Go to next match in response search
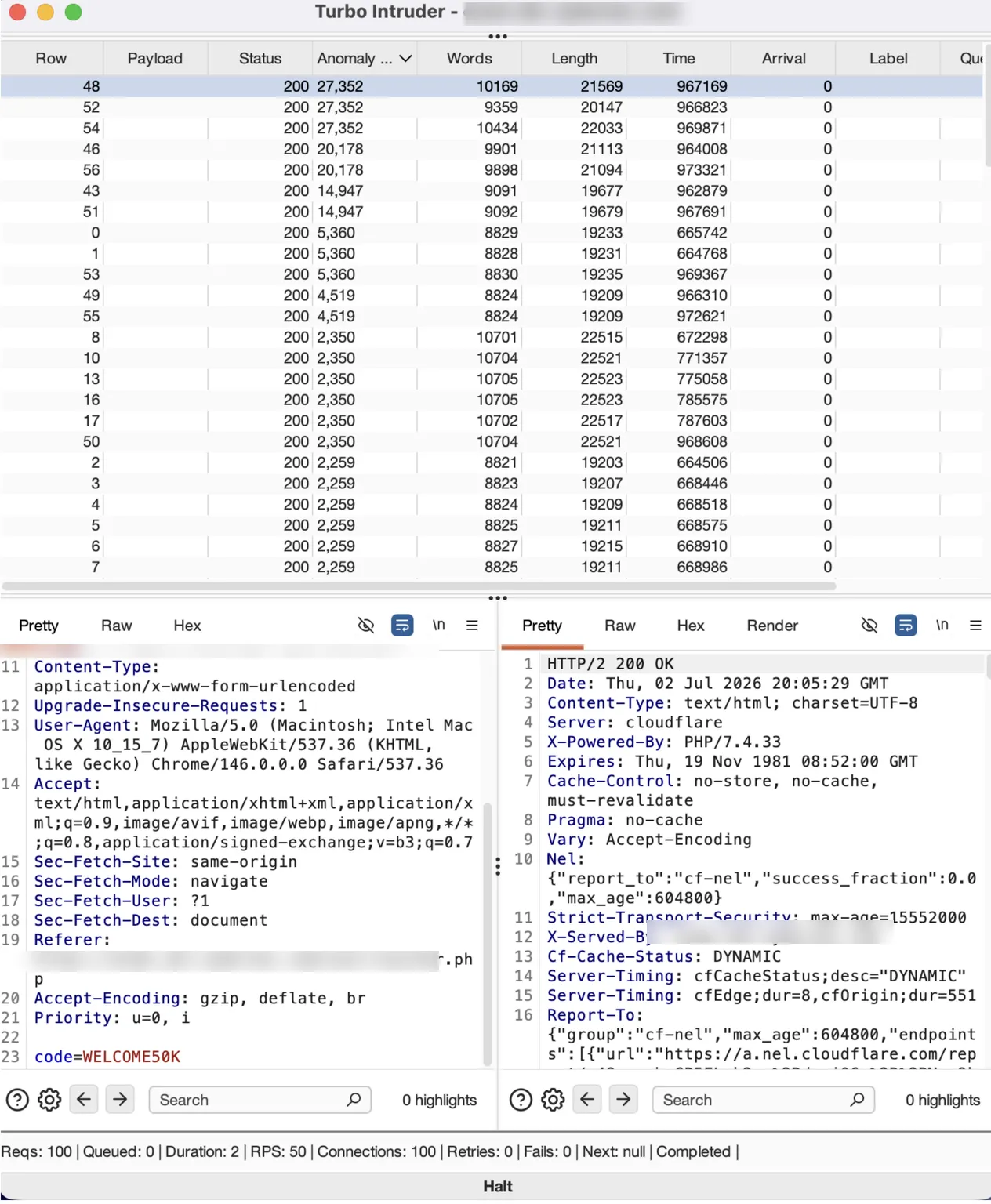This screenshot has width=991, height=1204. click(x=623, y=1100)
